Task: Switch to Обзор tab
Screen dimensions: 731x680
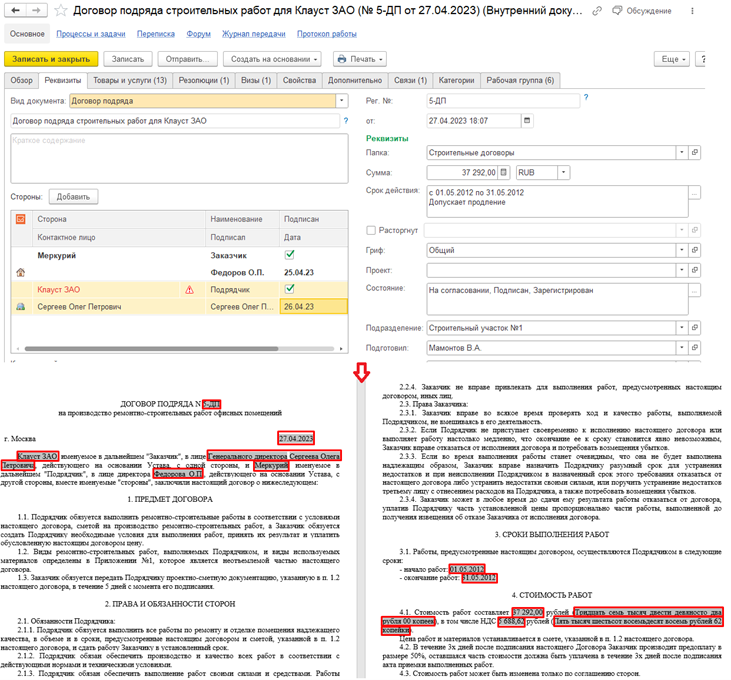Action: click(21, 80)
